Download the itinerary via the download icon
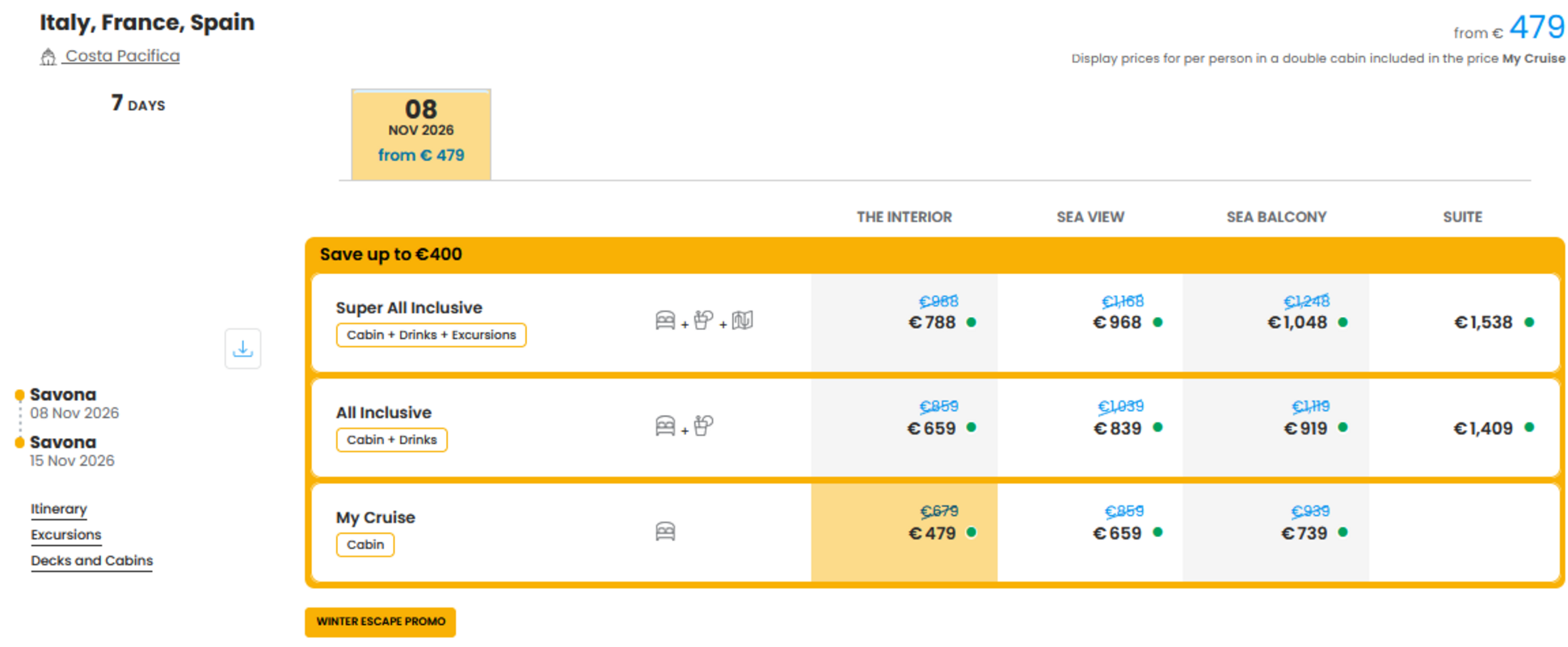 pos(242,349)
